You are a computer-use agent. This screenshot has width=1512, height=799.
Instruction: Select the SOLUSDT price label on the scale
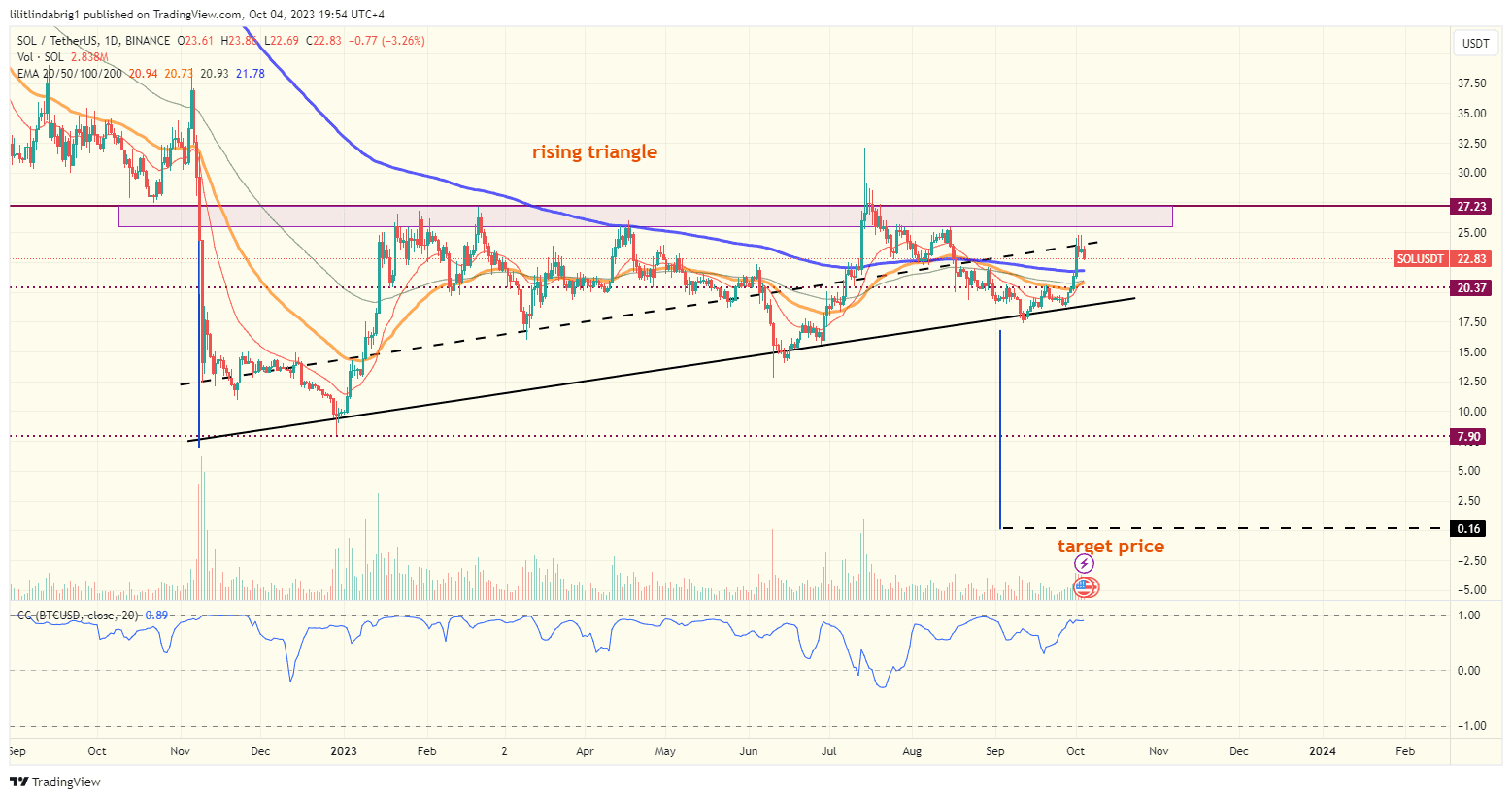(x=1421, y=259)
